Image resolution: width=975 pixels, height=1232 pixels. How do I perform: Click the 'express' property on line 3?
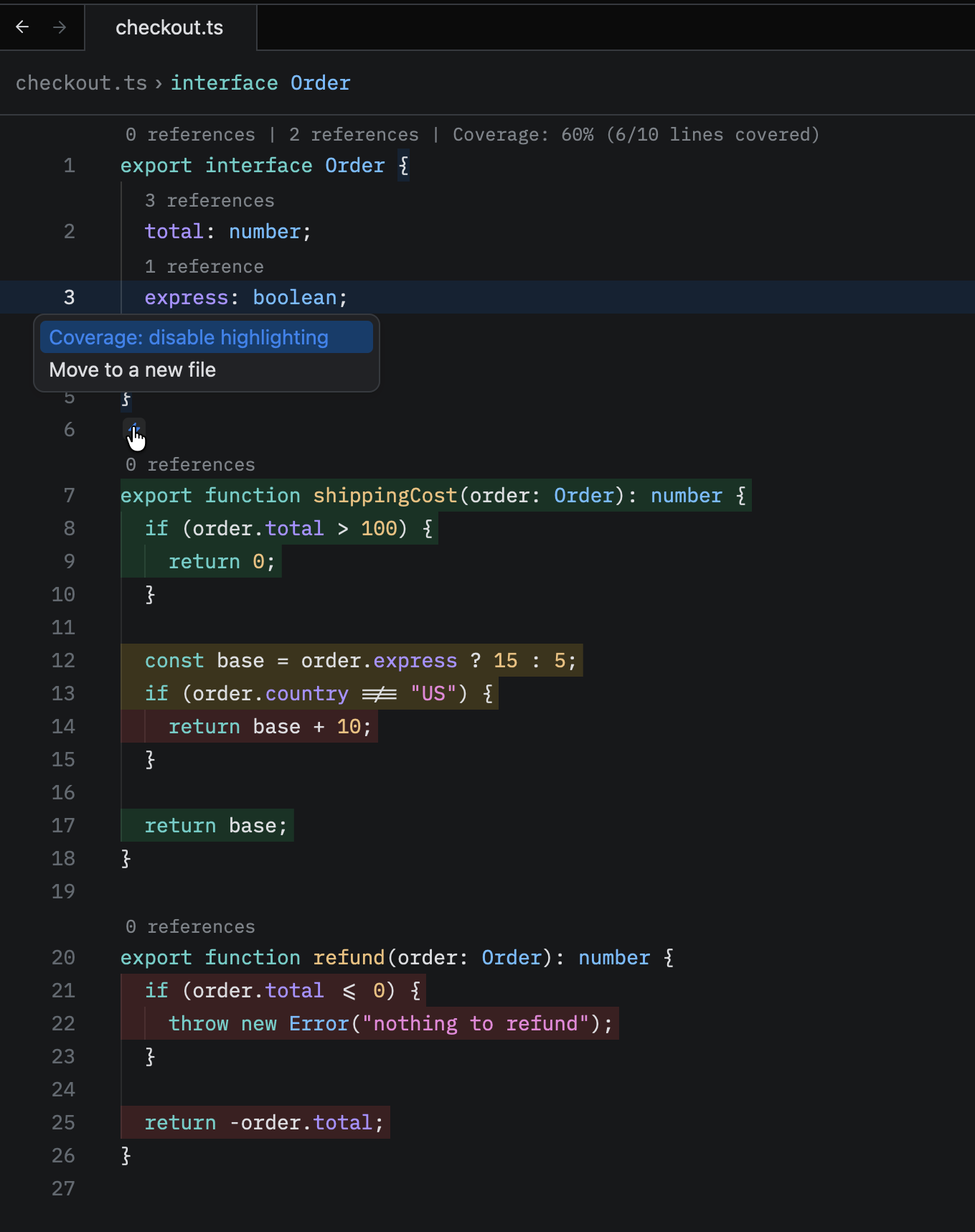(187, 298)
